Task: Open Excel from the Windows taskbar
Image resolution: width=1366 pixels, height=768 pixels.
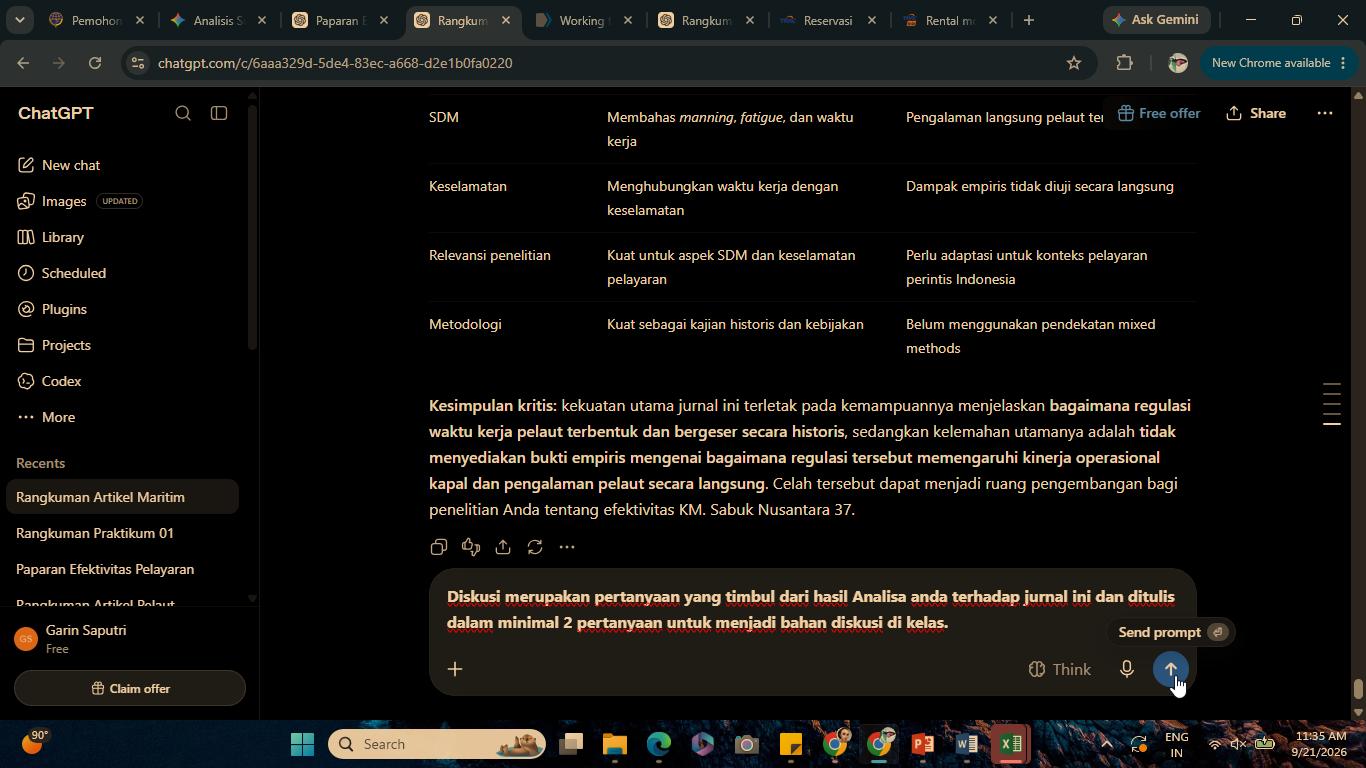Action: [1011, 744]
